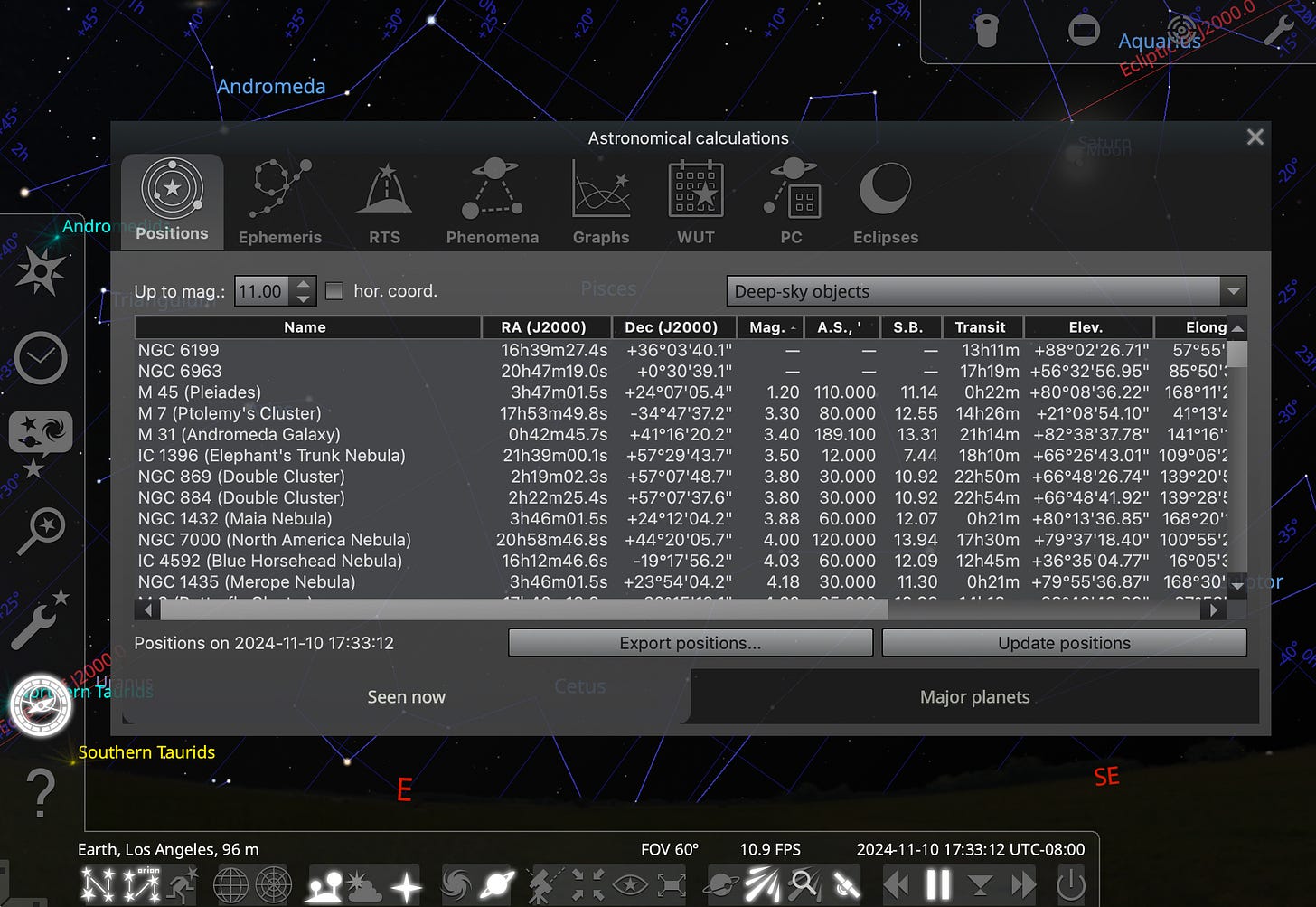Screen dimensions: 1316x907
Task: Center on selected object icon
Action: point(587,884)
